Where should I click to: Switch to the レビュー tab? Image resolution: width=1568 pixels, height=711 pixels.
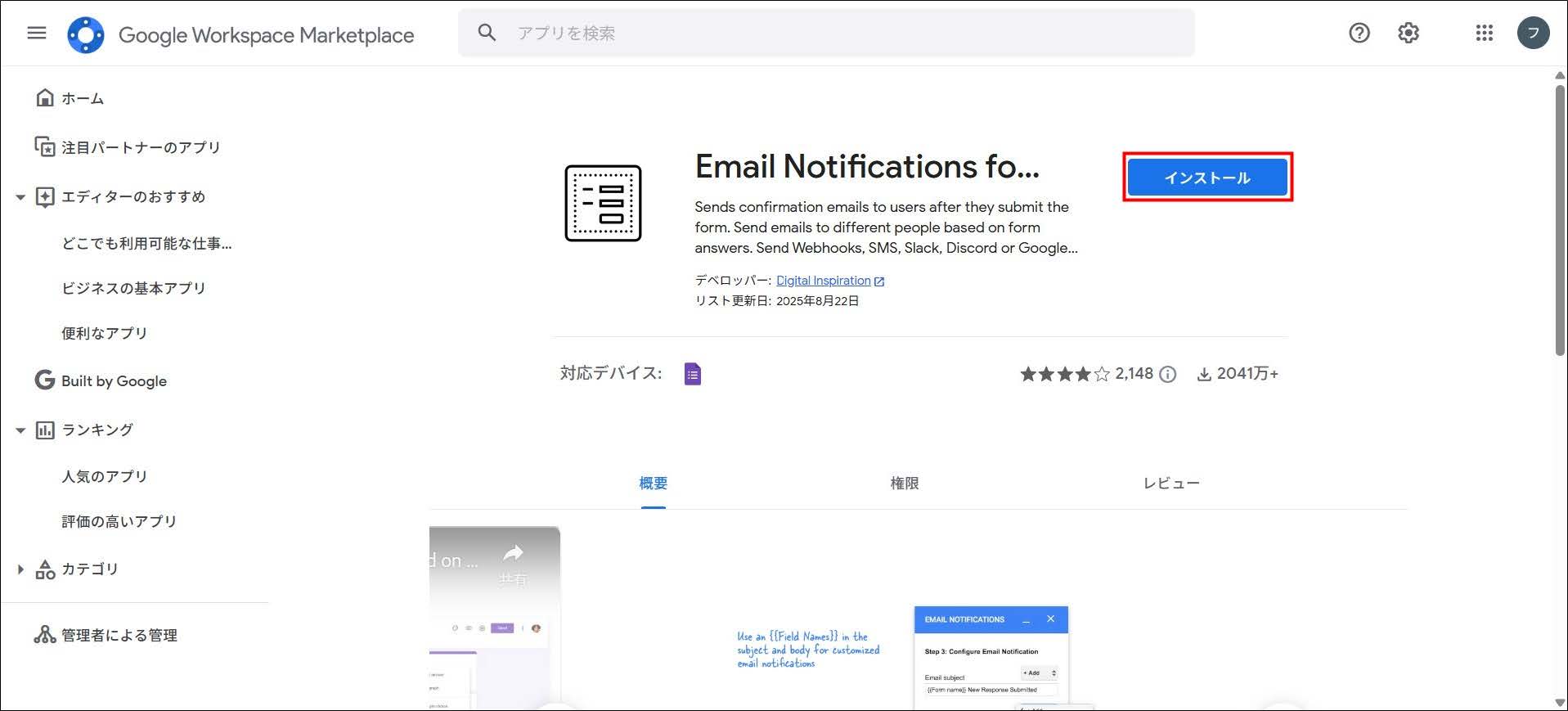click(x=1170, y=484)
